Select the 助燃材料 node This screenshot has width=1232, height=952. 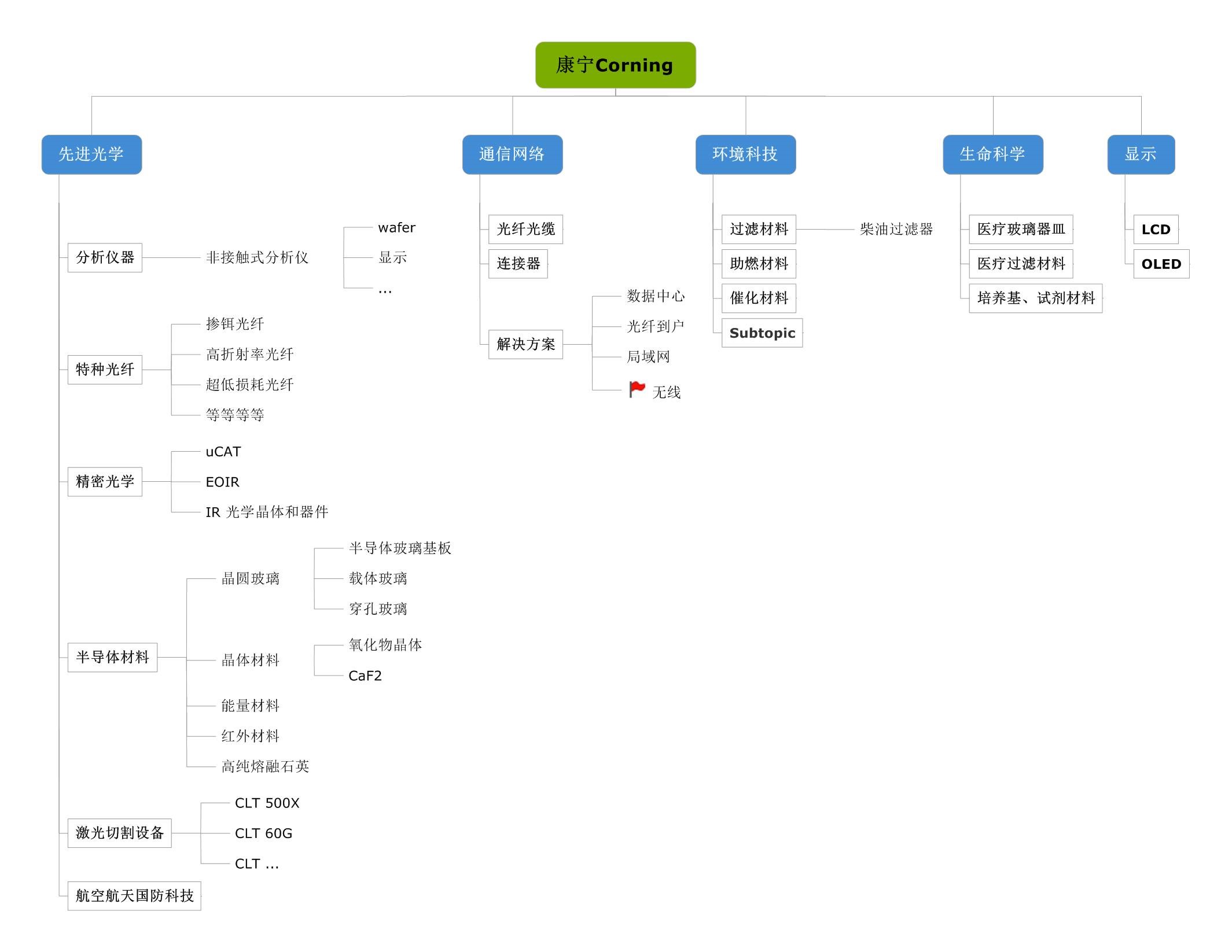click(759, 264)
